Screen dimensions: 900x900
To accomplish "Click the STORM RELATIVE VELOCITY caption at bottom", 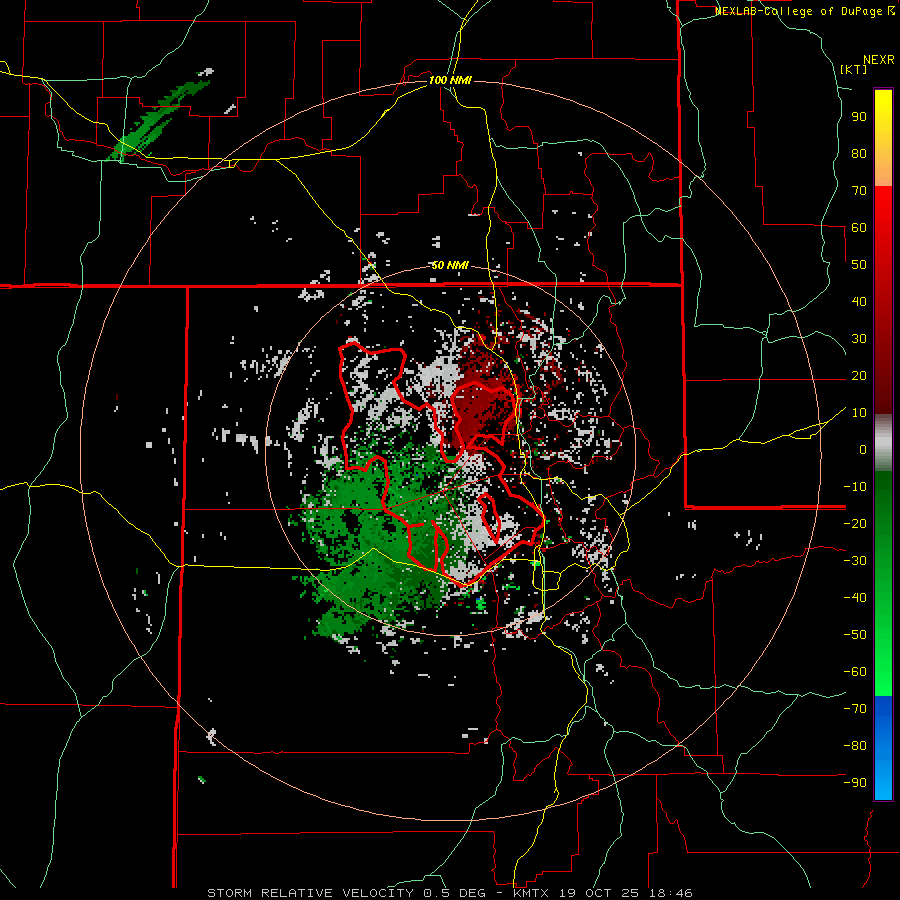I will pos(449,893).
